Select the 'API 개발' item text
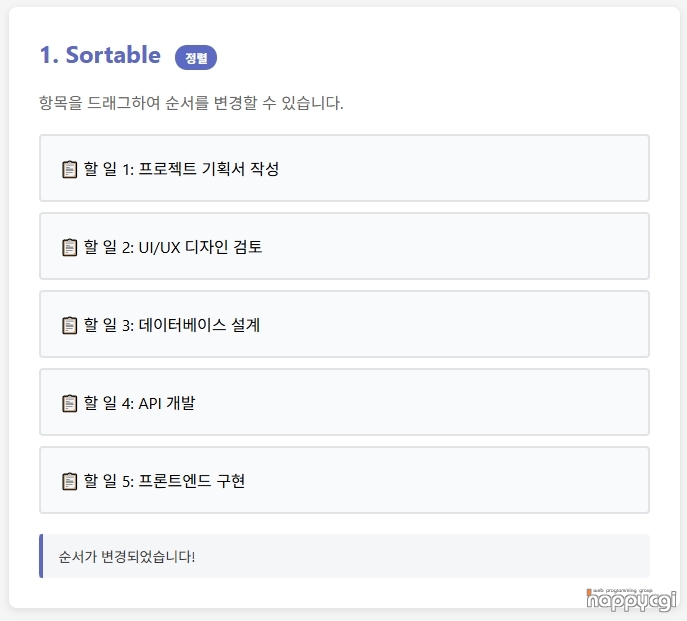687x621 pixels. [x=167, y=403]
